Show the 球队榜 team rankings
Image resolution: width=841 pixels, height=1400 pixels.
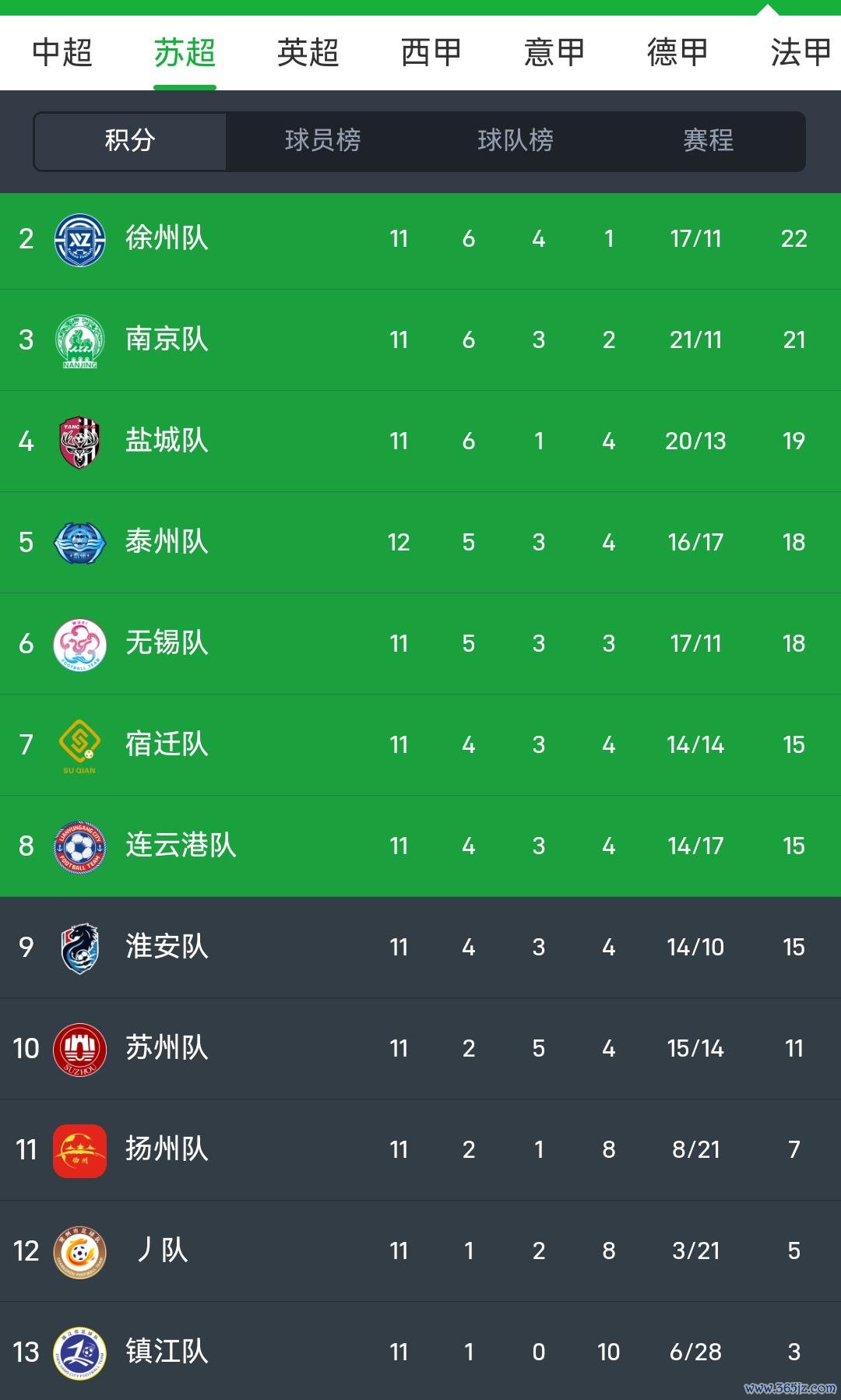coord(516,141)
